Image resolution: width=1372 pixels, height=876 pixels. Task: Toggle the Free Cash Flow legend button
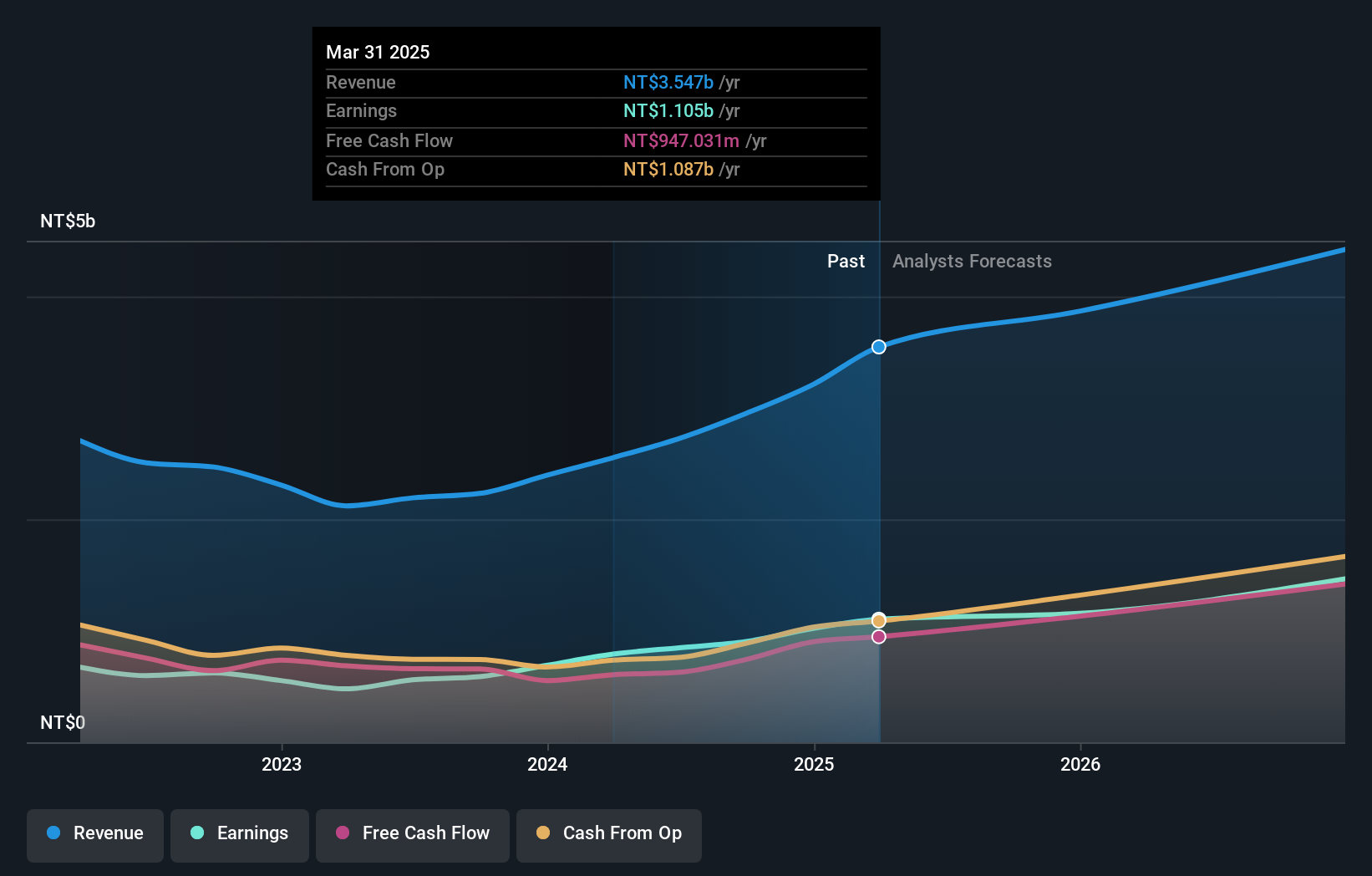[x=413, y=835]
